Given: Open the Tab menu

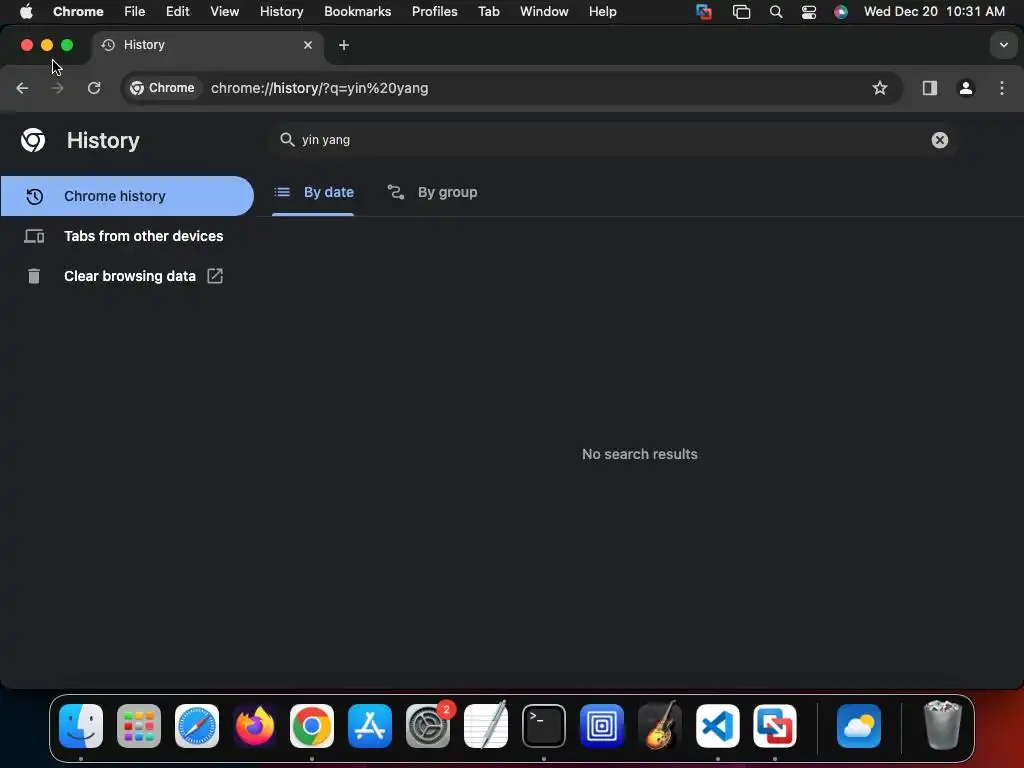Looking at the screenshot, I should [x=488, y=12].
